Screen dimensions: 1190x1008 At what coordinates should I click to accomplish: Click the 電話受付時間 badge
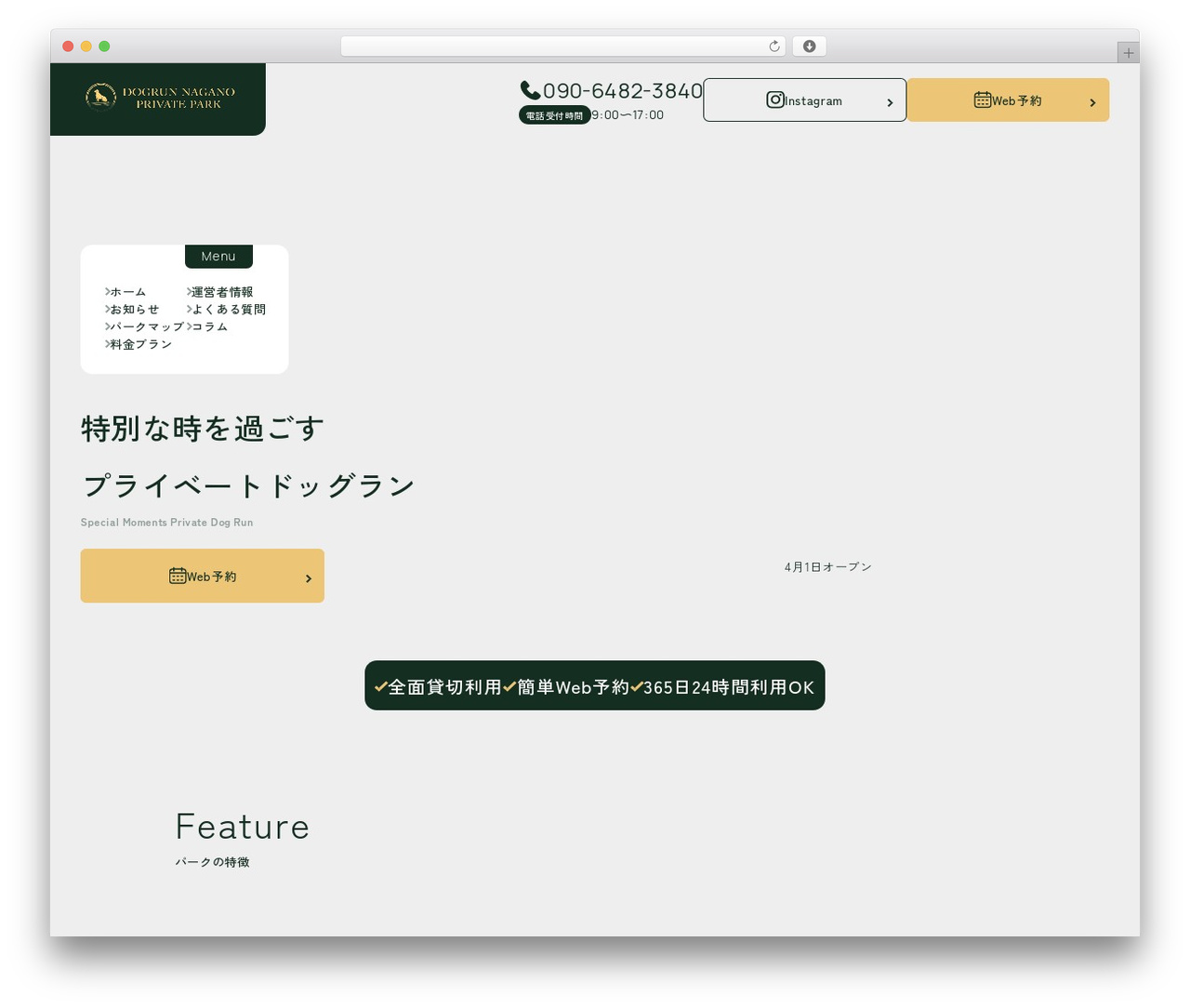[554, 115]
